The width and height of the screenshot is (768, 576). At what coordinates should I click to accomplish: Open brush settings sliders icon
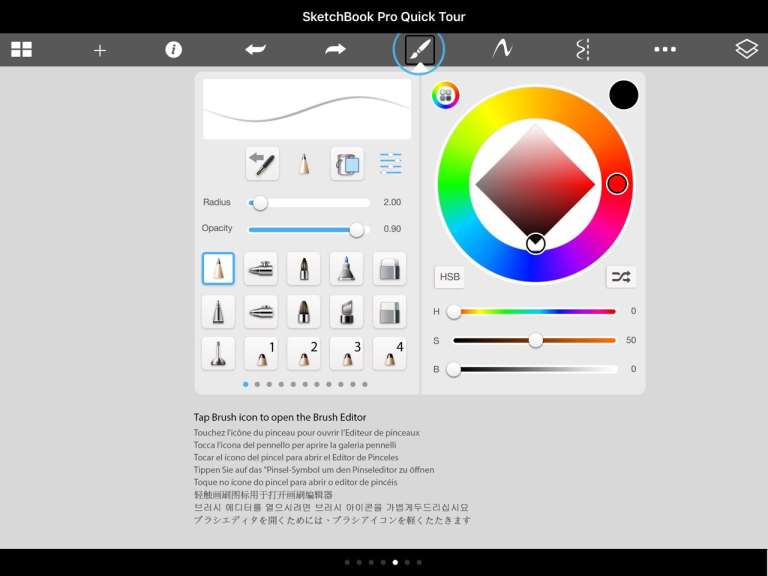(390, 164)
